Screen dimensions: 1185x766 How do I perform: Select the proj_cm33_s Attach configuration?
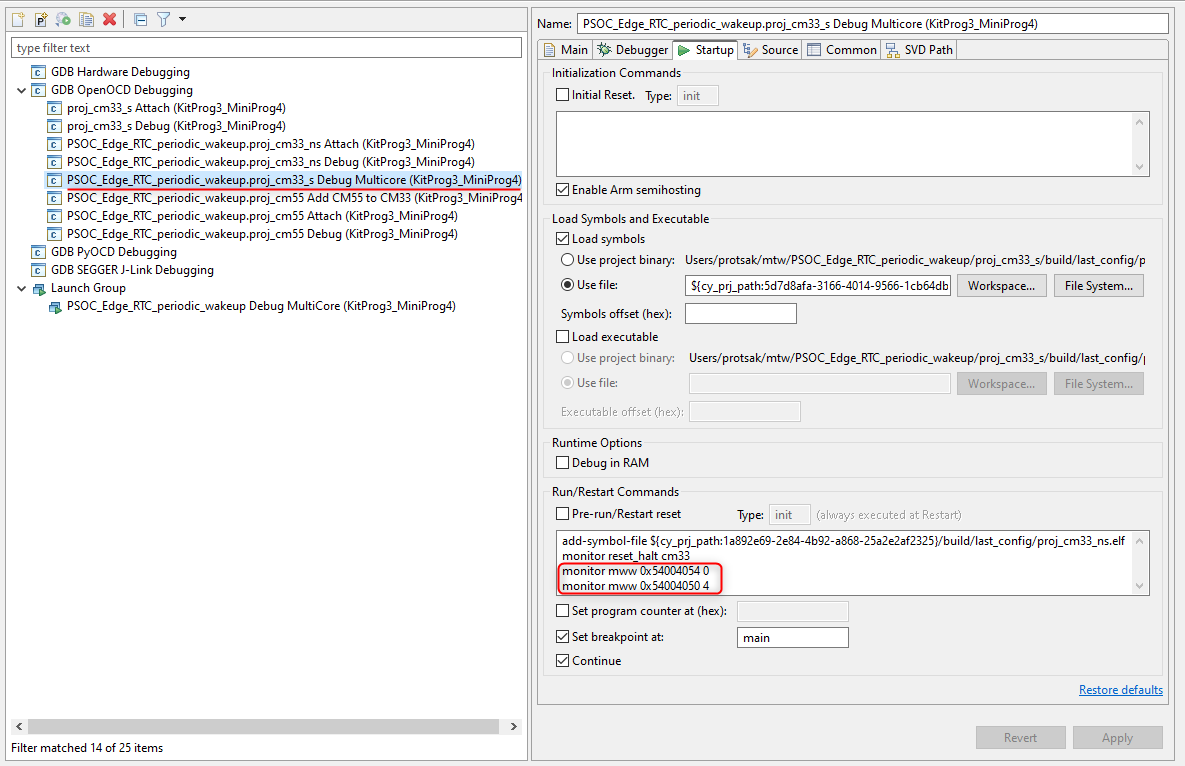[176, 108]
